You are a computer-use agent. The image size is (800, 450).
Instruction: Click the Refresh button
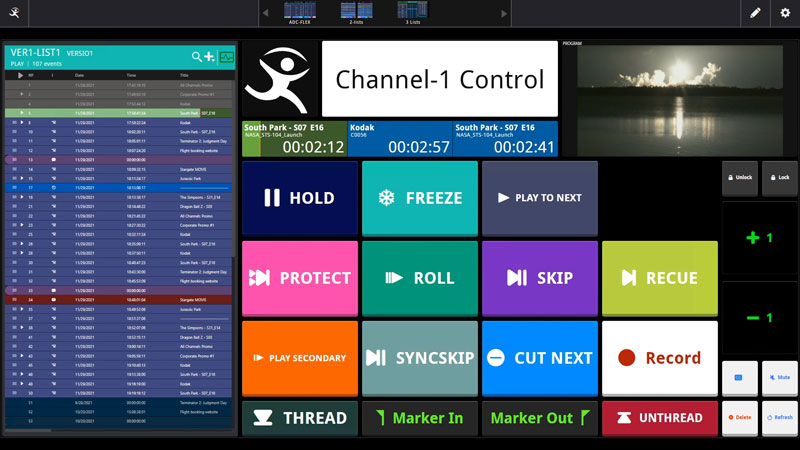point(779,418)
